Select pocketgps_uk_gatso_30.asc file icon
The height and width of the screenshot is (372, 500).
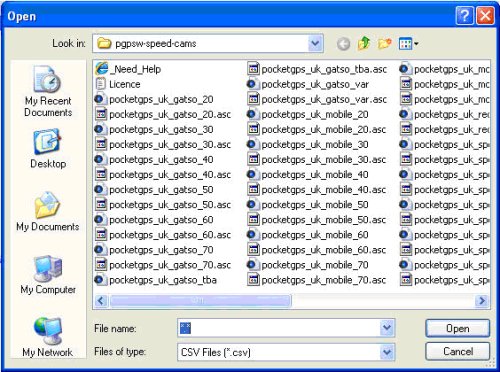click(101, 144)
